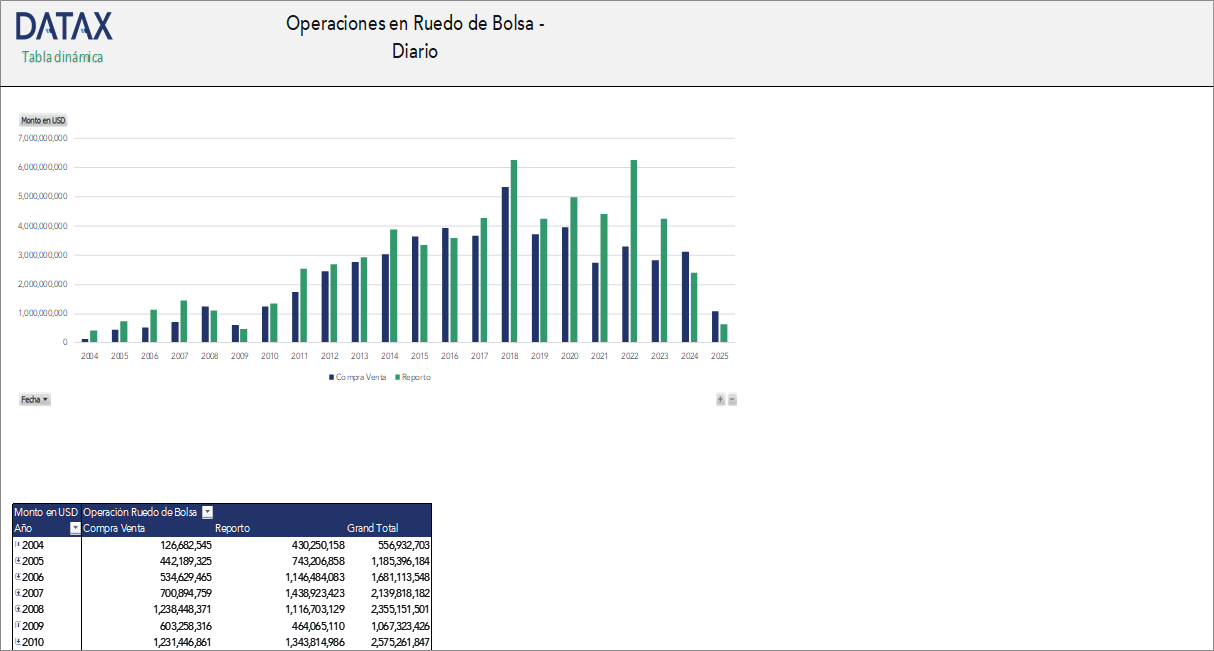Screen dimensions: 1214x651
Task: Expand the 2004 year row in the pivot table
Action: (x=18, y=545)
